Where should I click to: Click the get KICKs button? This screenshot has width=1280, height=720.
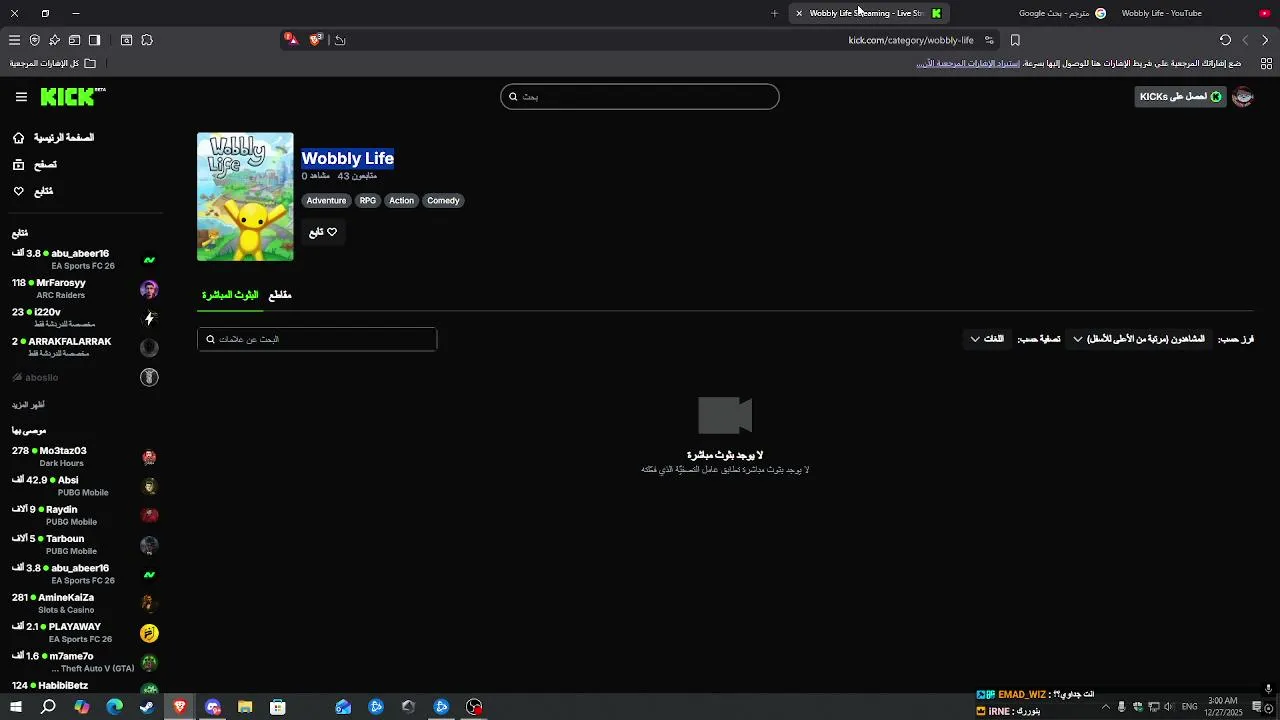coord(1181,97)
